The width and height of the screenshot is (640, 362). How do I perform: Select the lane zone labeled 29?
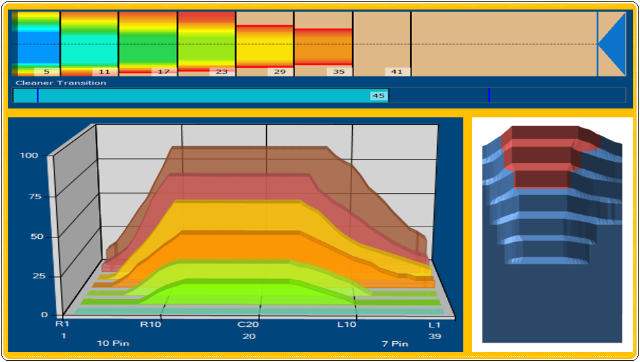tap(265, 44)
